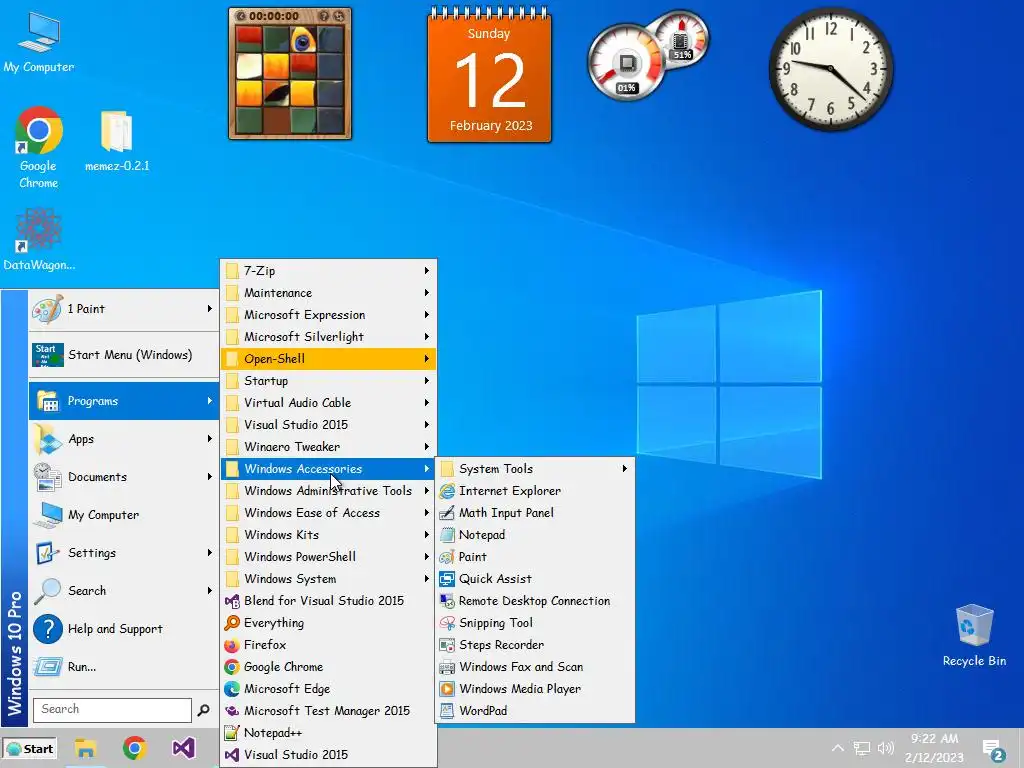
Task: Click the search magnifier button
Action: (204, 710)
